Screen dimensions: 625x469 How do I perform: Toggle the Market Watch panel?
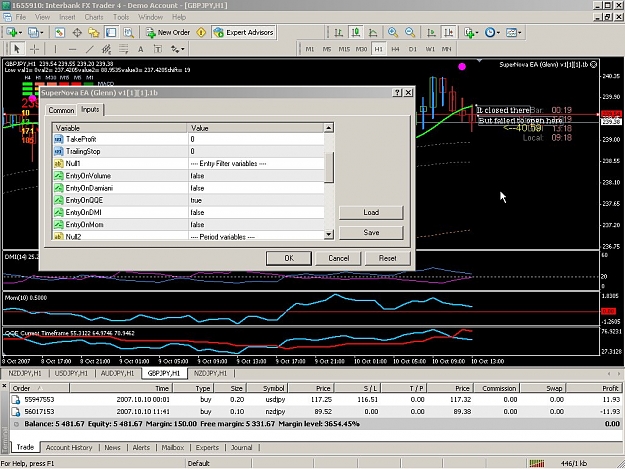point(60,33)
